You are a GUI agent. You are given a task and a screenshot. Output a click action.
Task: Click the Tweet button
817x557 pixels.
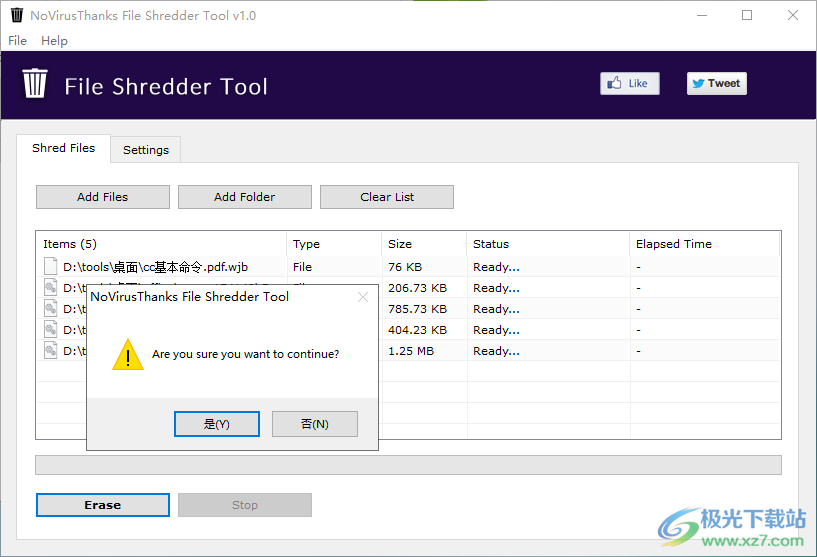point(716,83)
